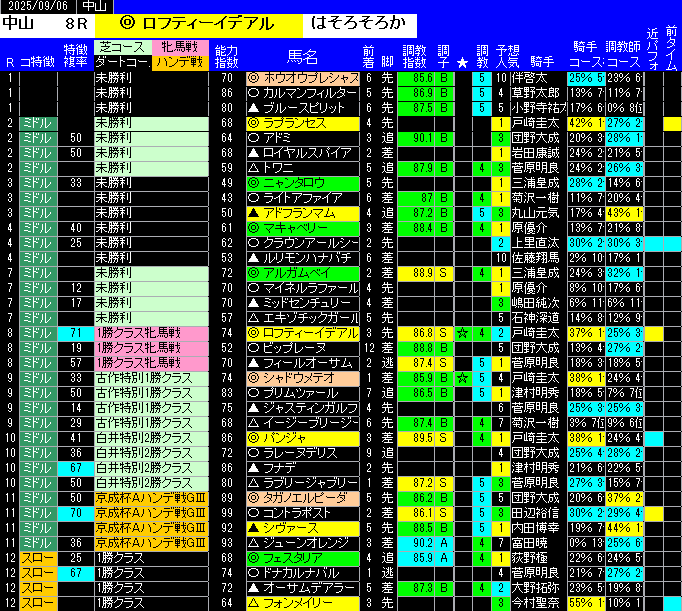This screenshot has width=682, height=611.
Task: Select horse name アルガムベイ
Action: tap(303, 273)
